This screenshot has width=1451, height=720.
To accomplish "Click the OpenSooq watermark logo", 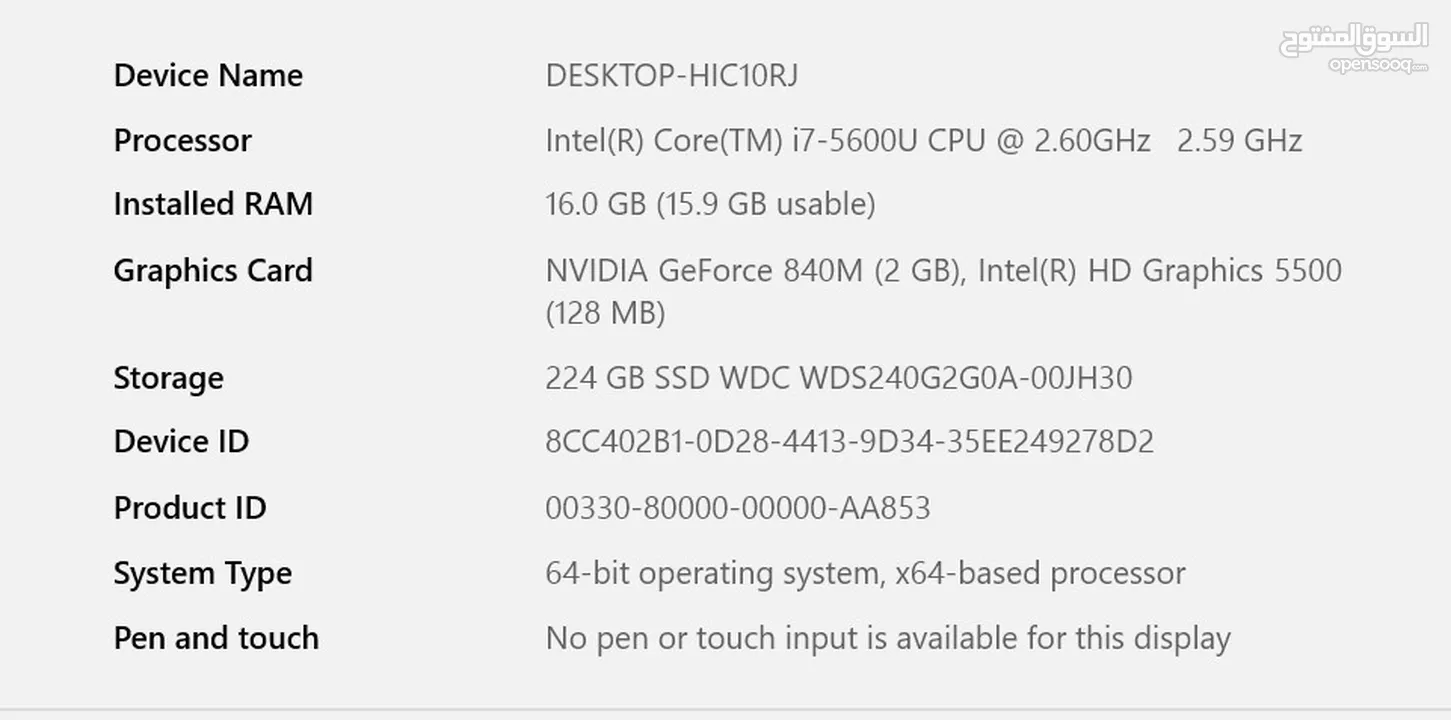I will [1354, 47].
